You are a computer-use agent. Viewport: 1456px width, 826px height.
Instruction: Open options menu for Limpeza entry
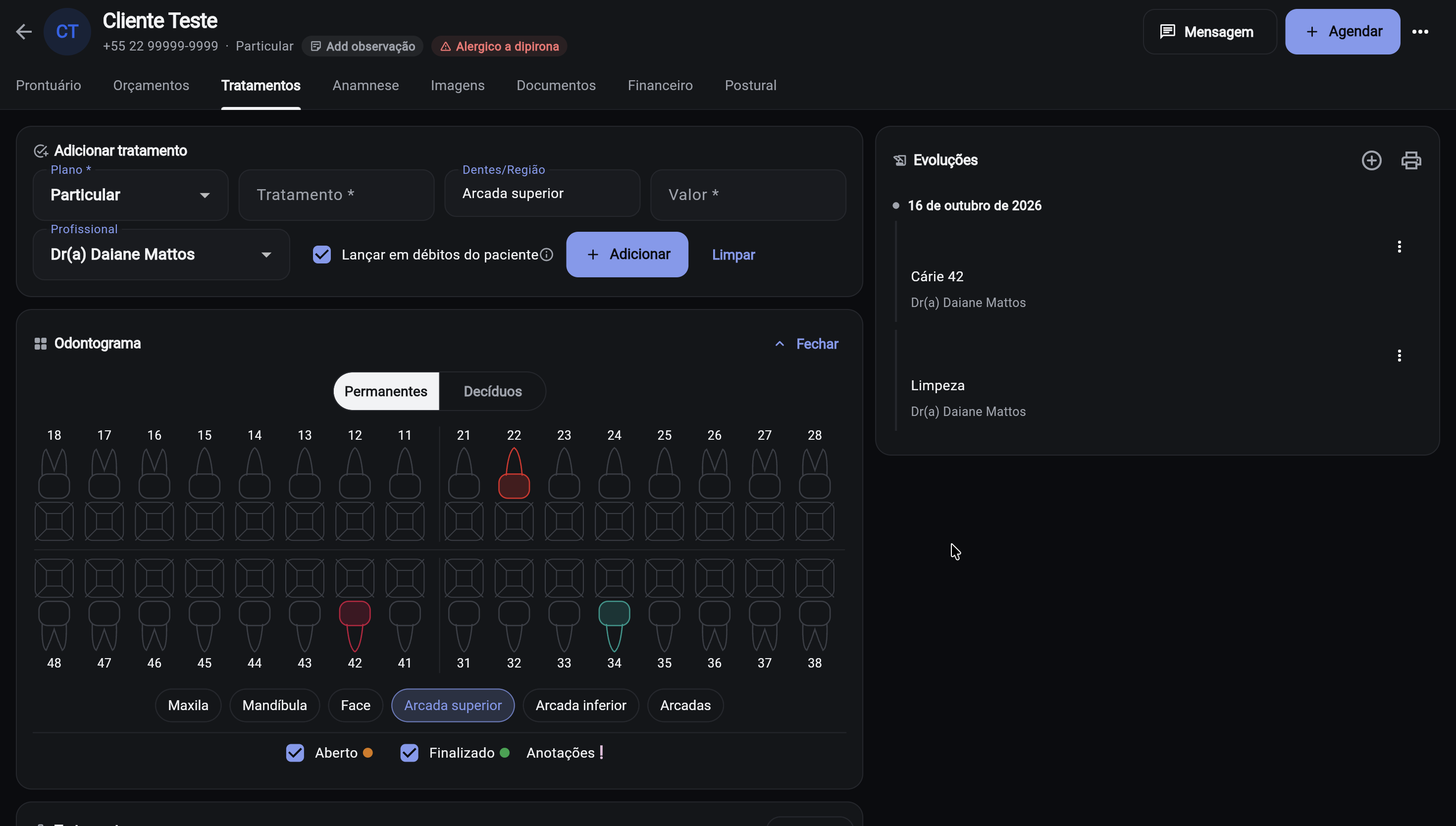click(1399, 356)
